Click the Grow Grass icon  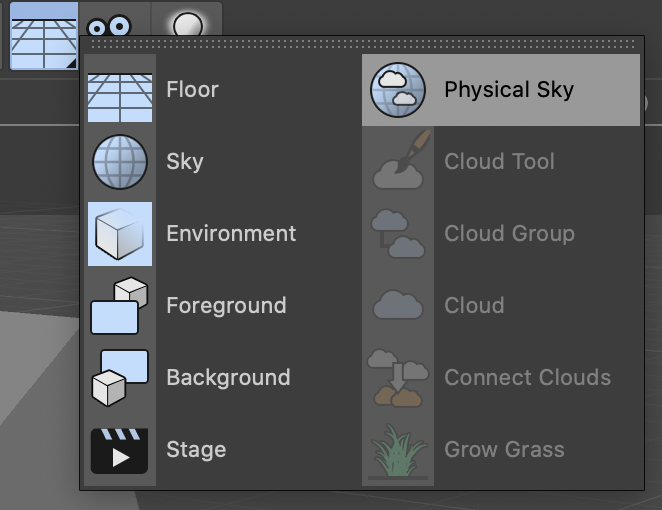(398, 450)
